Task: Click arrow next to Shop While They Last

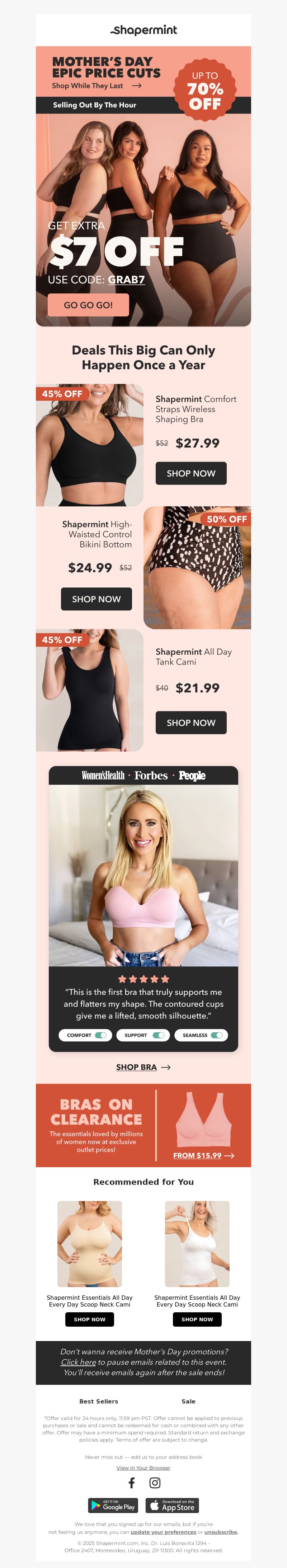Action: [137, 86]
